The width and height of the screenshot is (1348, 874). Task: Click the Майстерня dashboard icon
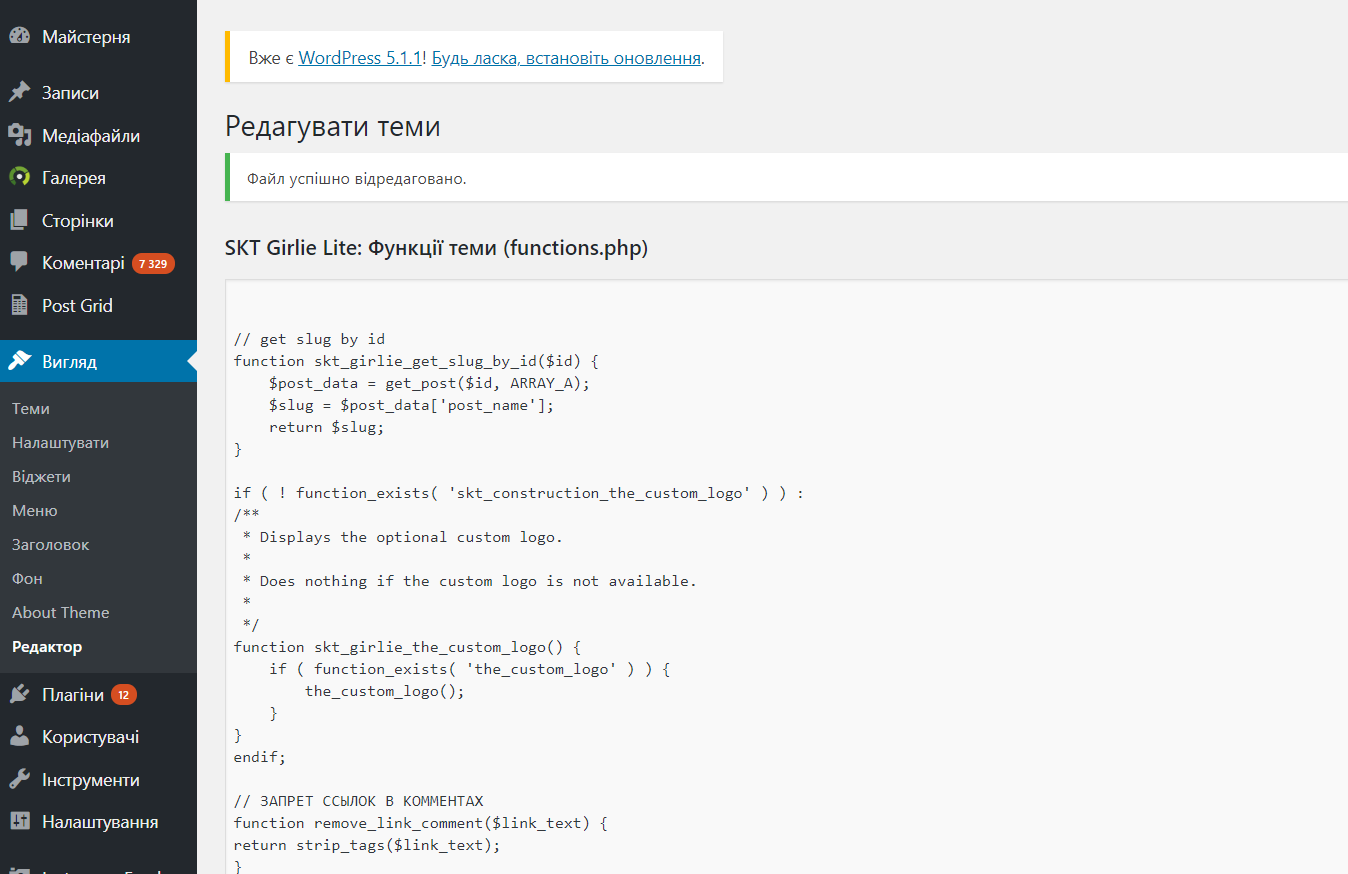(20, 37)
